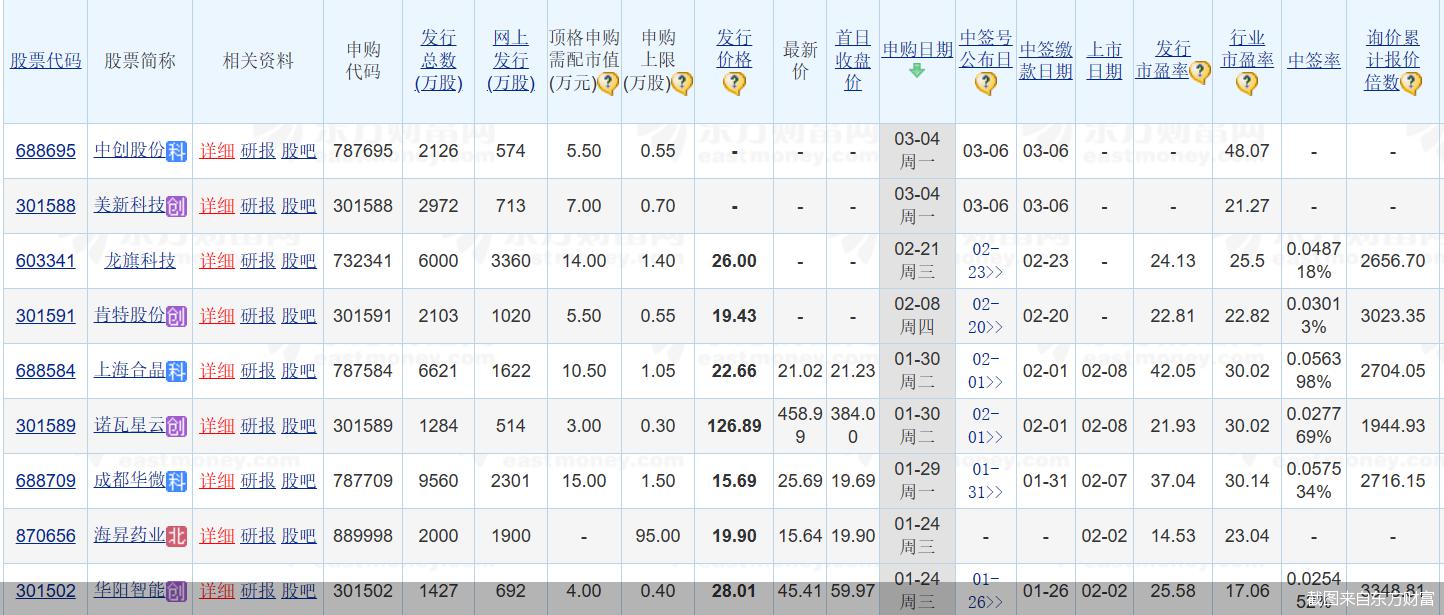Open help icon beside 顶格申购需配市值 header

pos(607,84)
